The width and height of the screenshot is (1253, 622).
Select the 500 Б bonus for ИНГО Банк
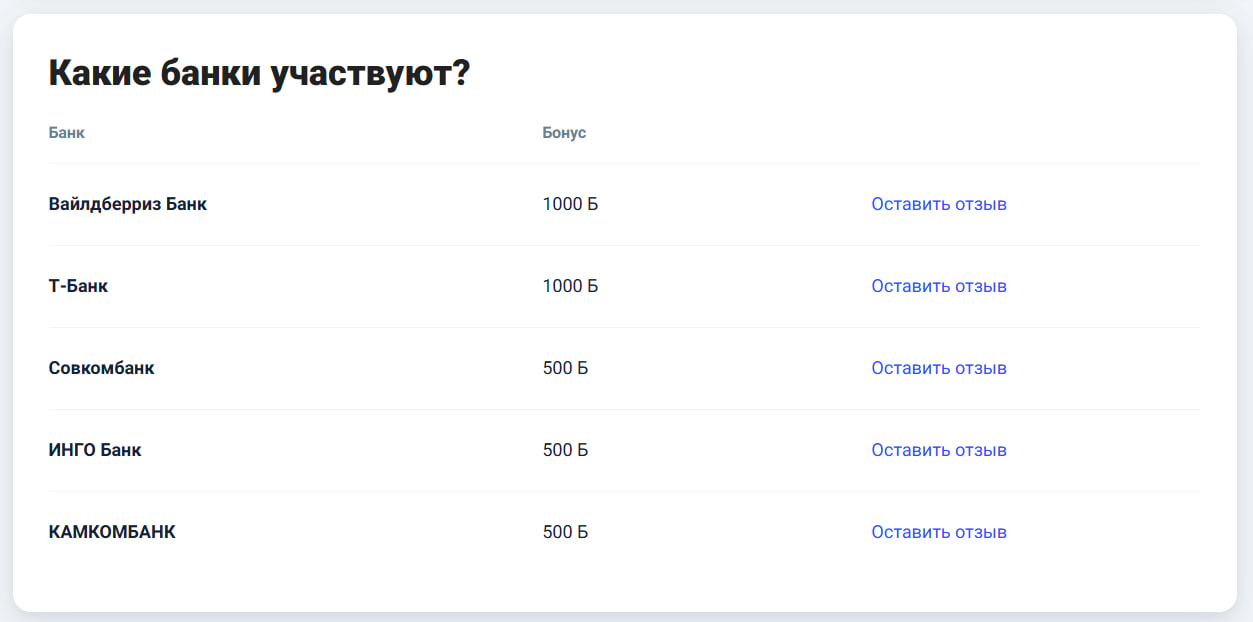point(565,450)
